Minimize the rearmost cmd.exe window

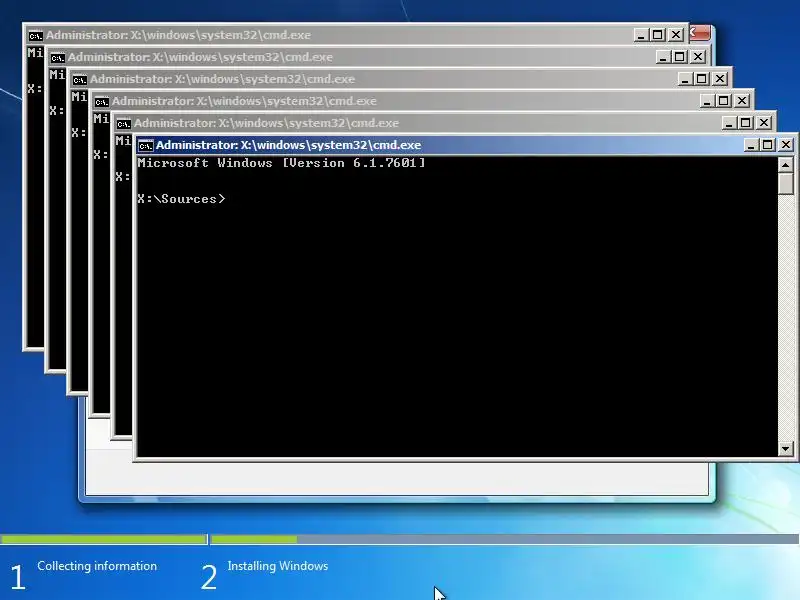(641, 35)
